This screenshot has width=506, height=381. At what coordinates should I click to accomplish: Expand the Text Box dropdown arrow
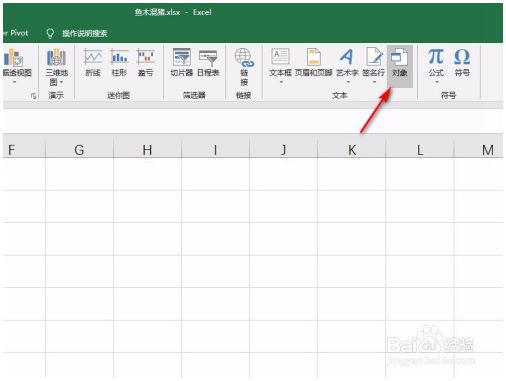[x=281, y=82]
